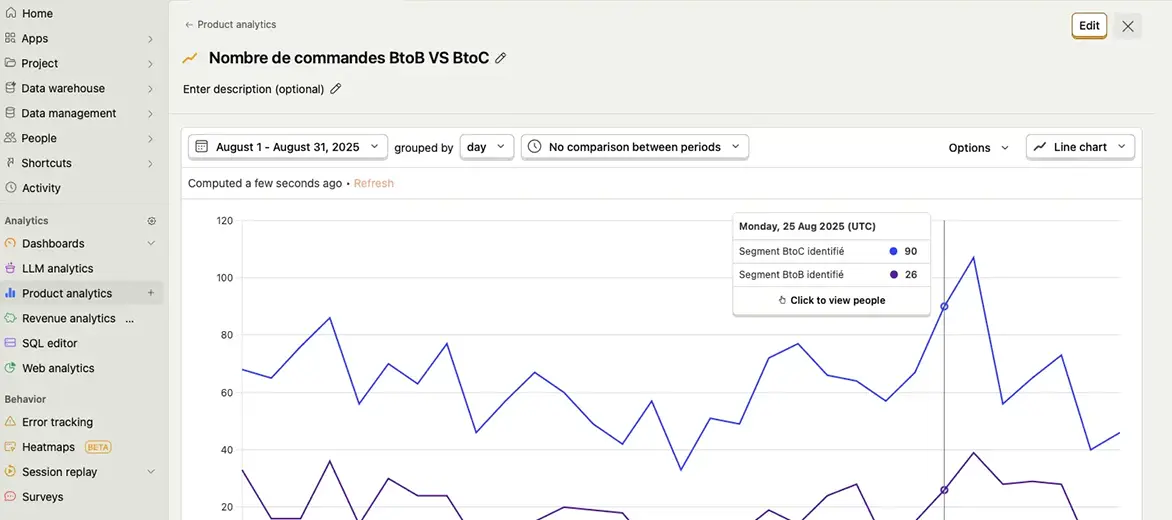This screenshot has height=520, width=1172.
Task: Open the Heatmaps section from the sidebar
Action: [x=48, y=447]
